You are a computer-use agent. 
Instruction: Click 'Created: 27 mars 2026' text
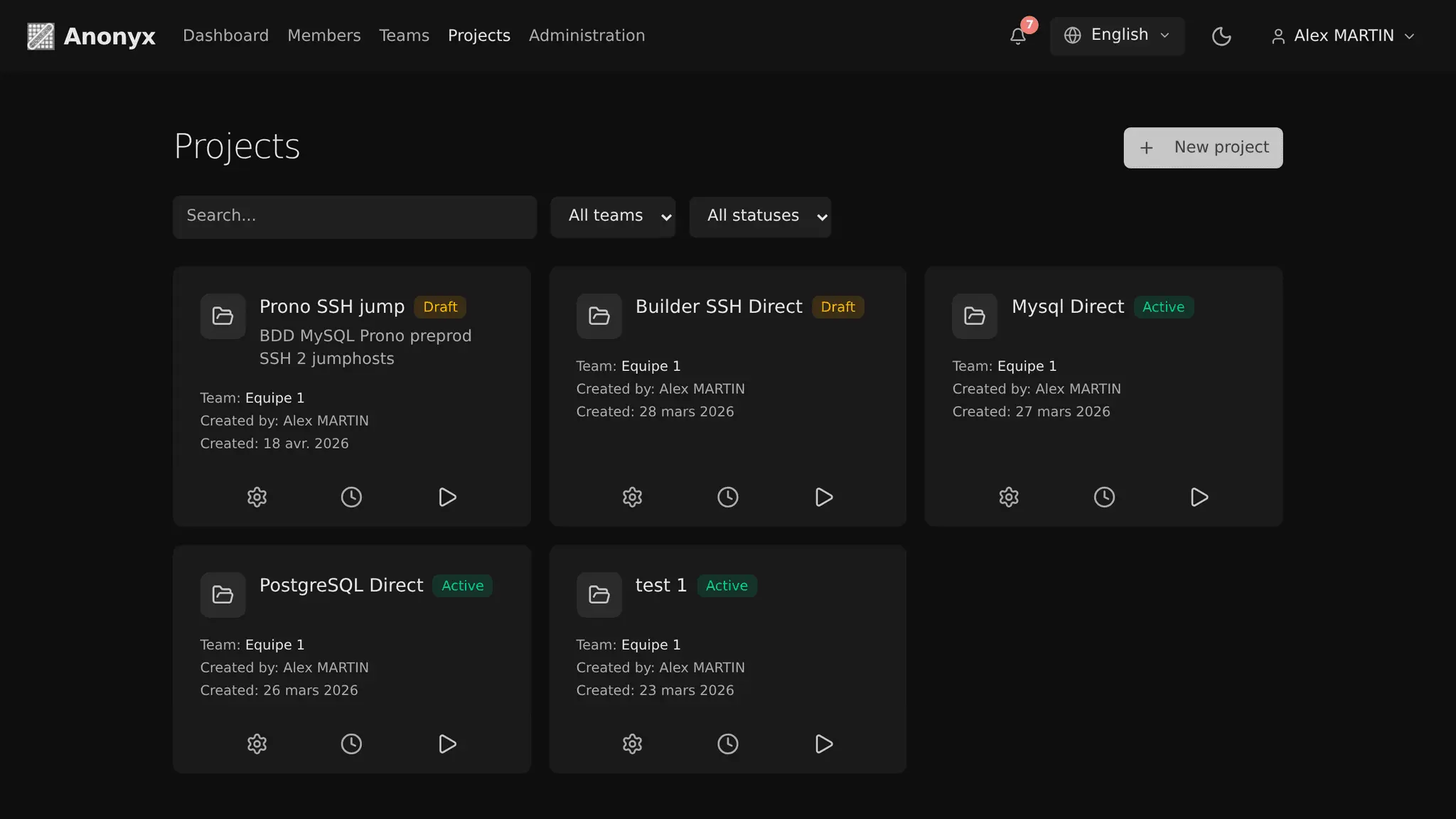coord(1031,412)
